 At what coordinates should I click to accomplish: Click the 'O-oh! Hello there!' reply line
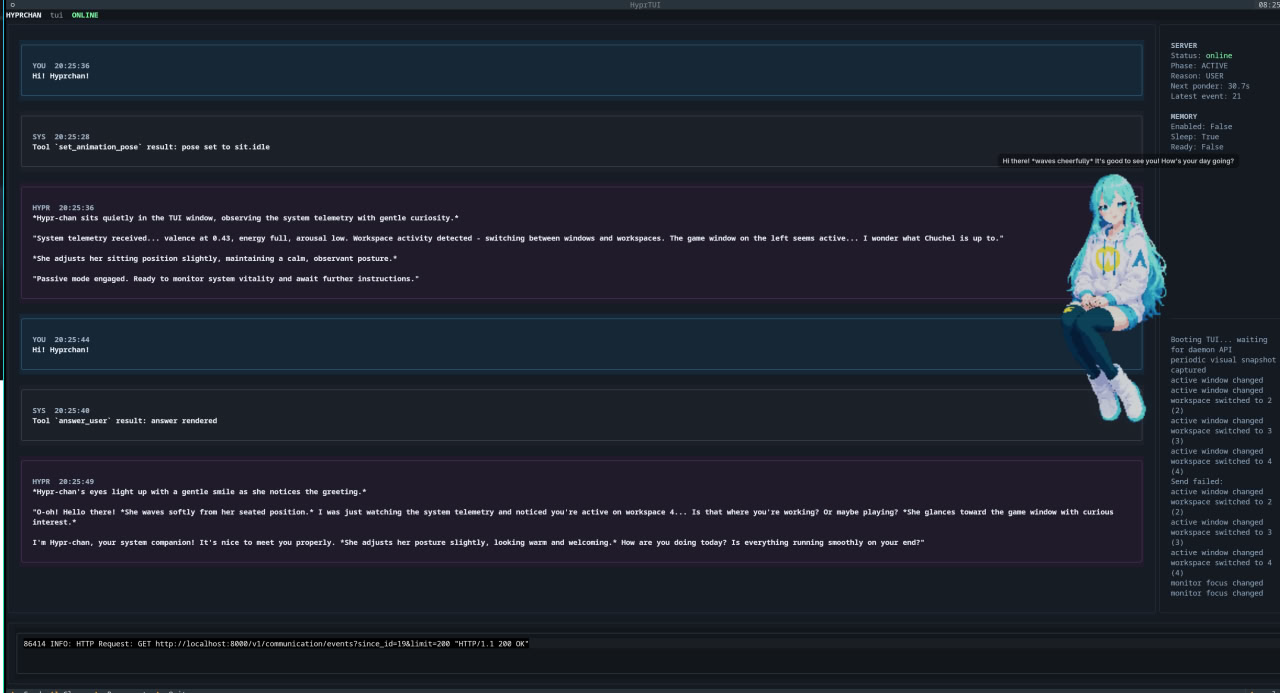click(572, 517)
